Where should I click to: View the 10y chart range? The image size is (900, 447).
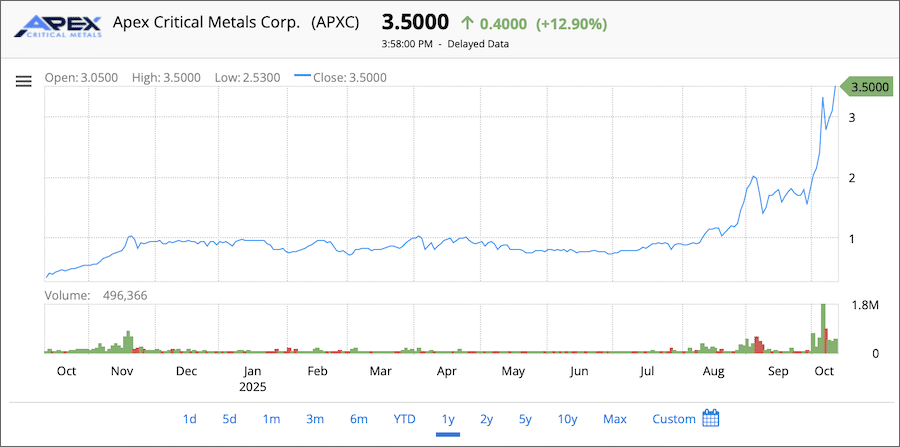[x=567, y=419]
